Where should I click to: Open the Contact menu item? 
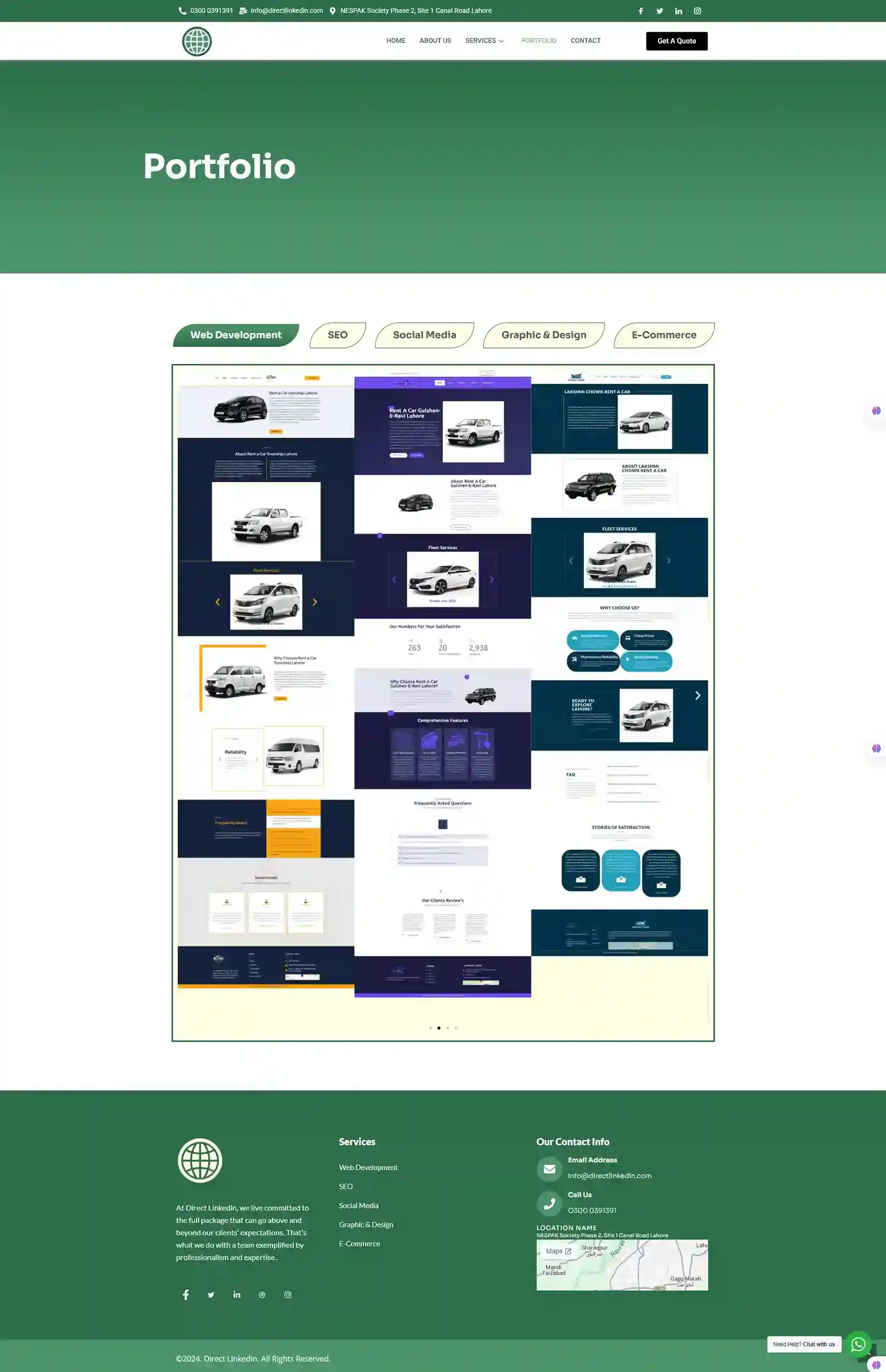tap(585, 41)
